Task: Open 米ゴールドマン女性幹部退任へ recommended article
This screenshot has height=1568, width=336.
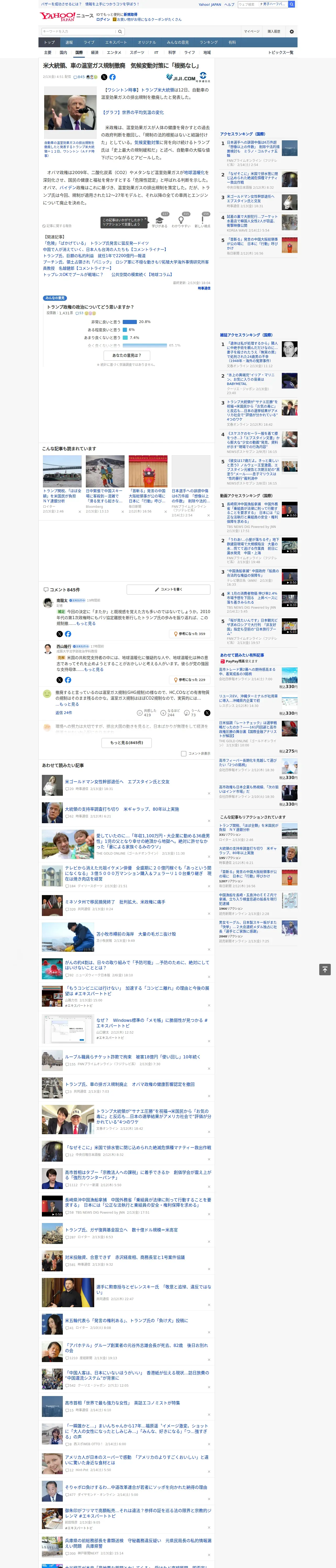Action: 117,782
